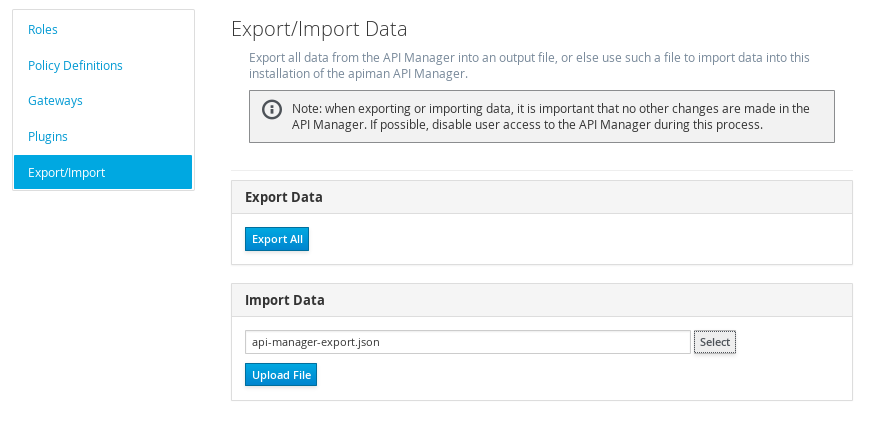
Task: Go to Policy Definitions
Action: [x=75, y=65]
